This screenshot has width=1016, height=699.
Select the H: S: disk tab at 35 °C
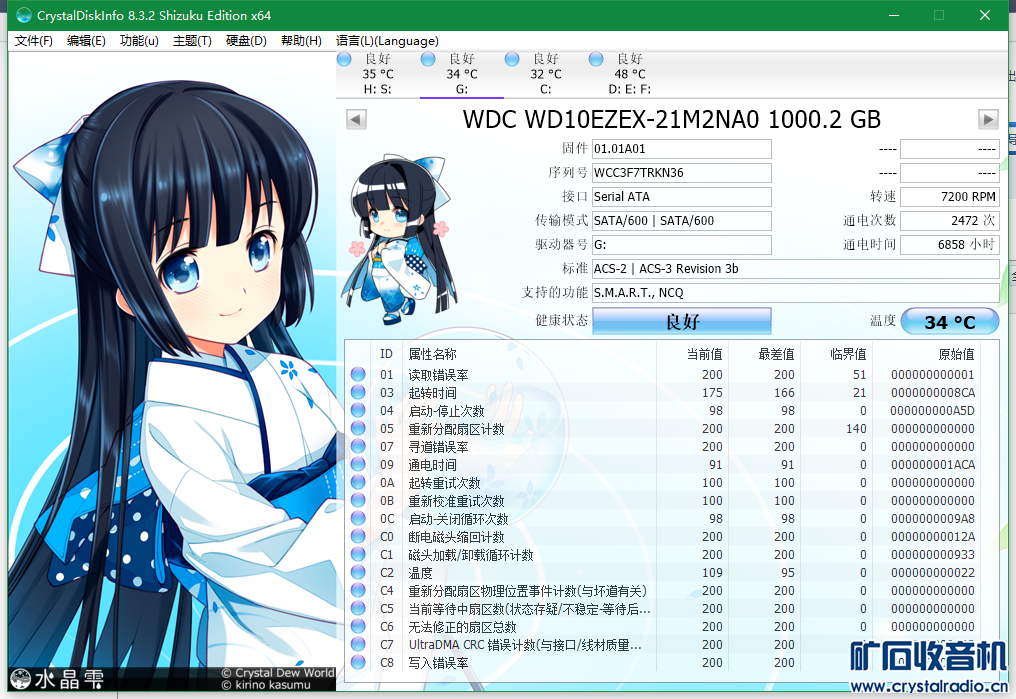[378, 74]
